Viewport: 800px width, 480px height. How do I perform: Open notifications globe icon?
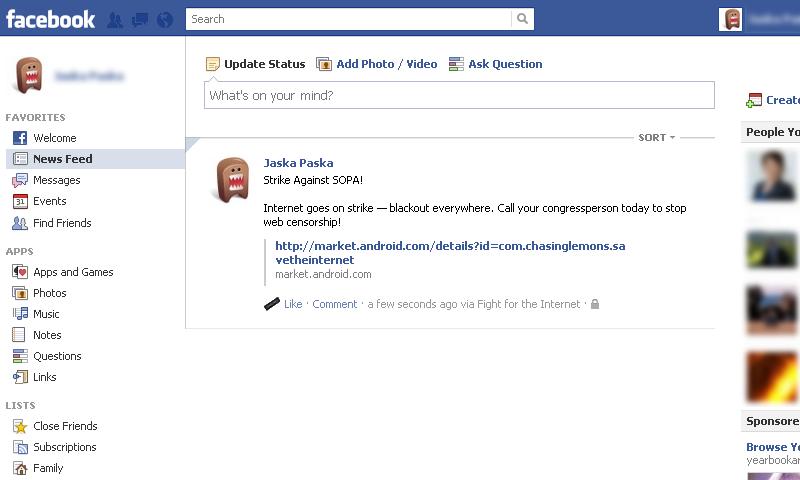165,20
